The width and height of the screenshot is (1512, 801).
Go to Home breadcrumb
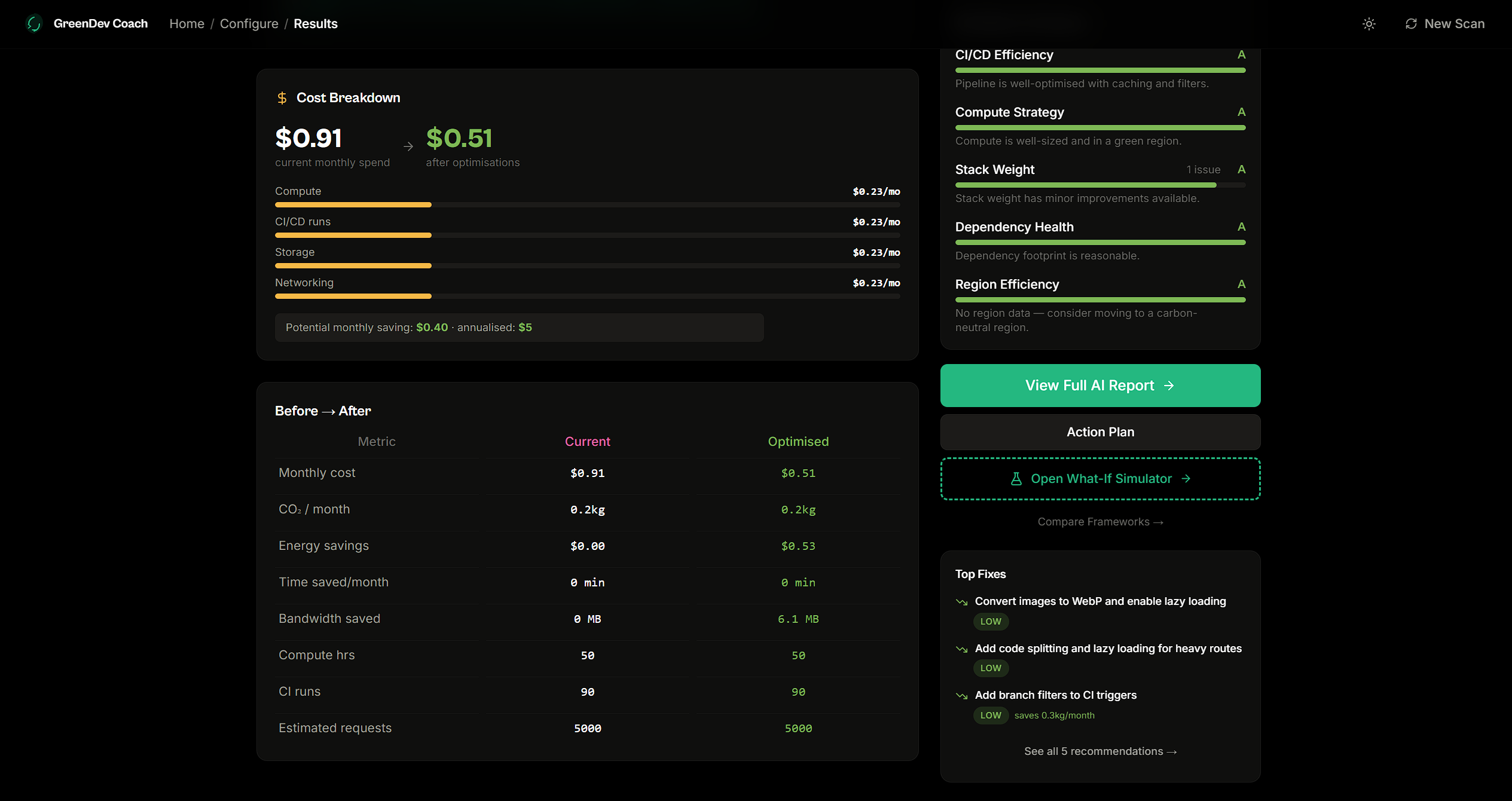(x=187, y=24)
